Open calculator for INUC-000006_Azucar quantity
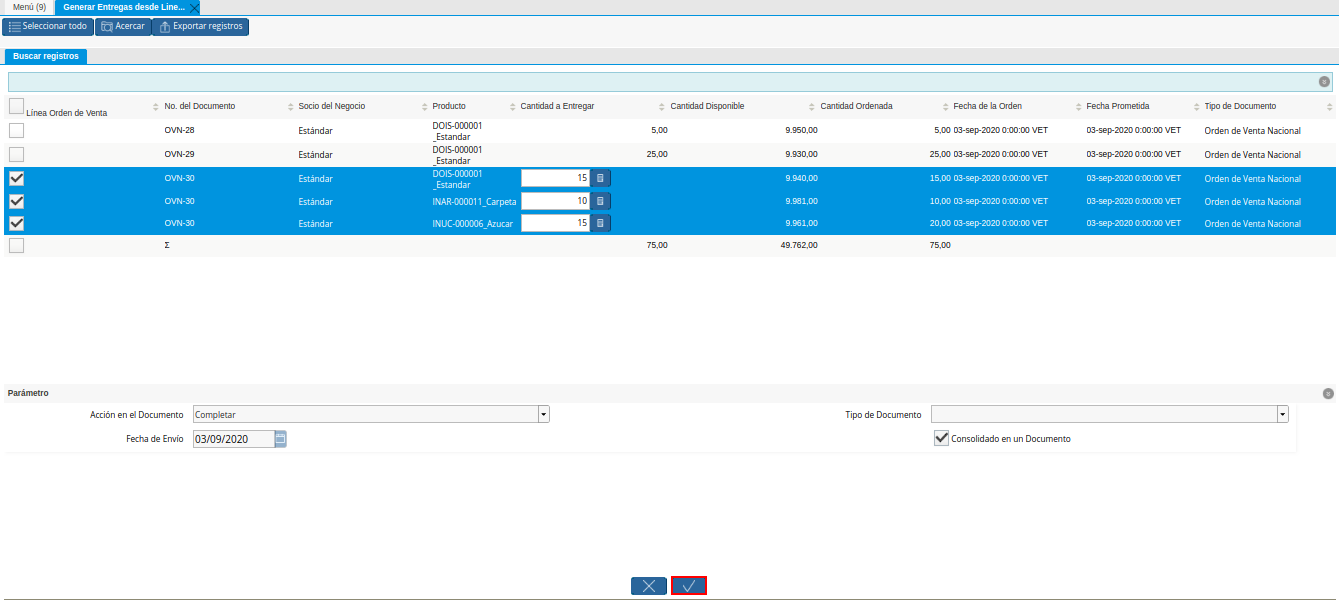The width and height of the screenshot is (1339, 600). 600,223
